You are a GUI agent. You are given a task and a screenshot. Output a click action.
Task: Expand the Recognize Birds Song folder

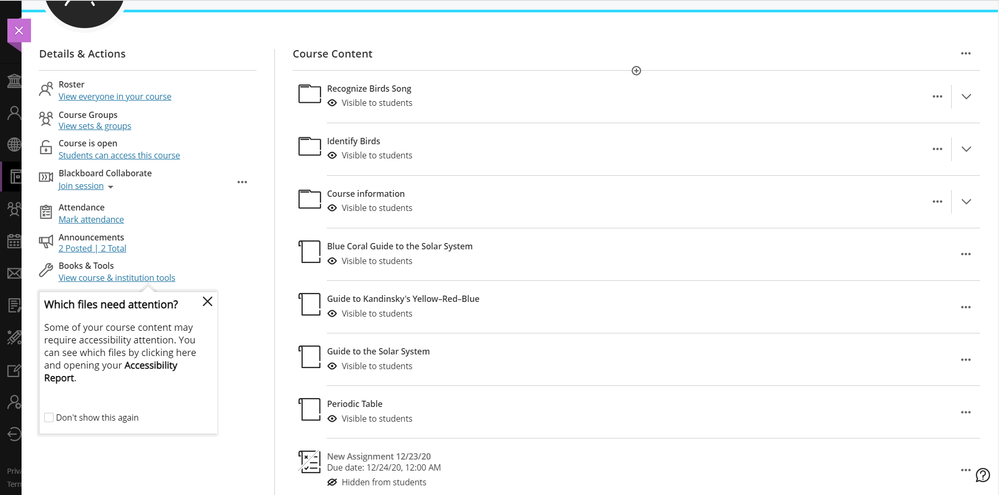pos(966,97)
